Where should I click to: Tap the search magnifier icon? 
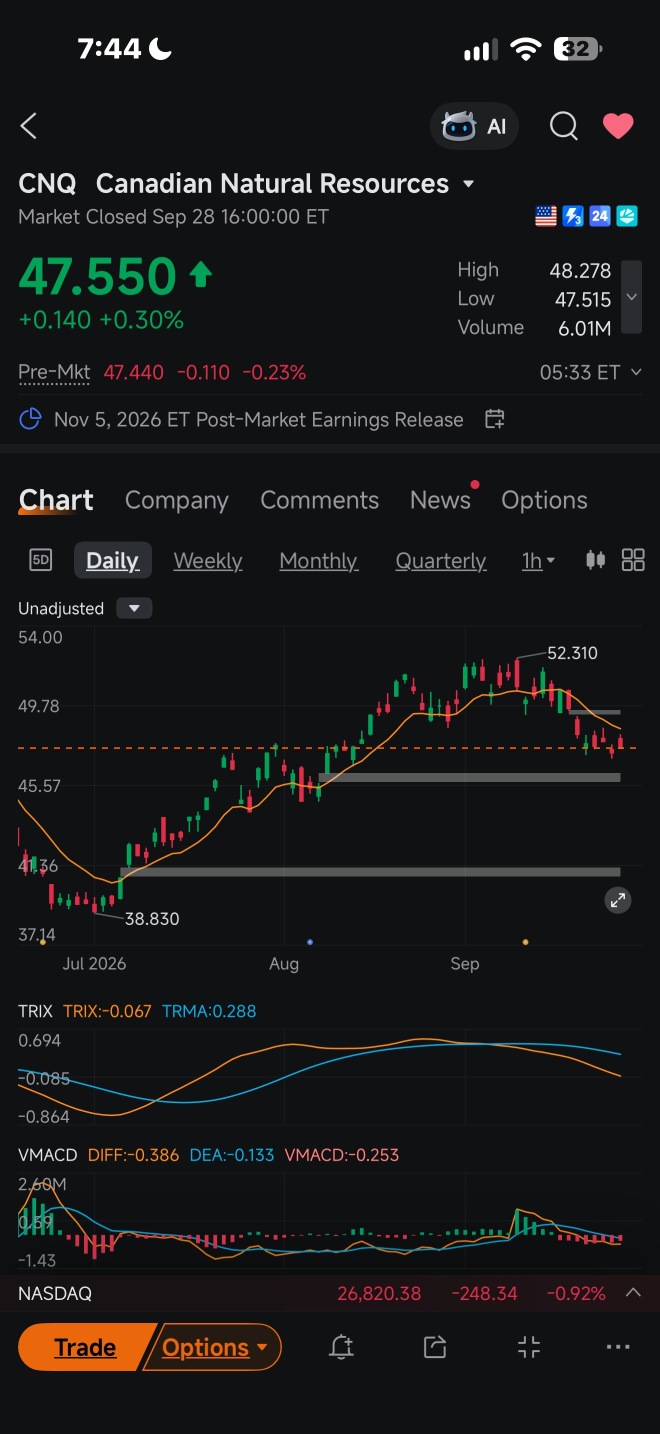pos(564,126)
